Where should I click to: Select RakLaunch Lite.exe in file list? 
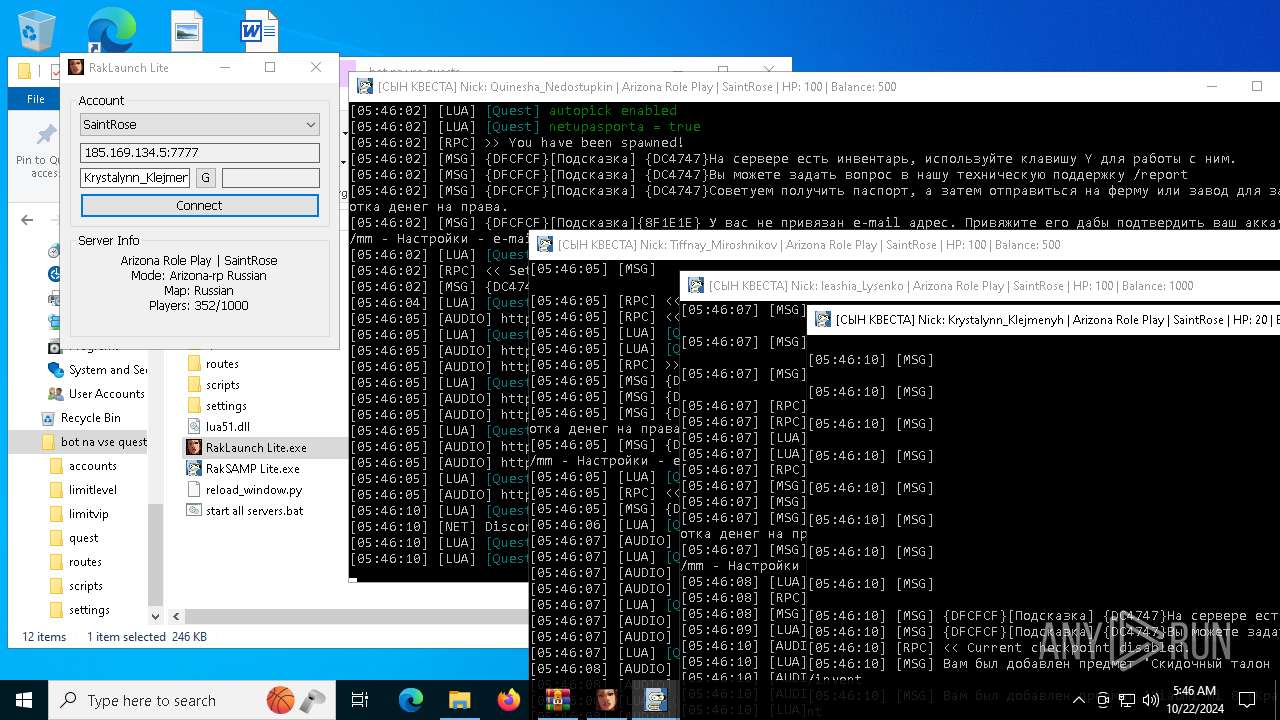coord(256,447)
